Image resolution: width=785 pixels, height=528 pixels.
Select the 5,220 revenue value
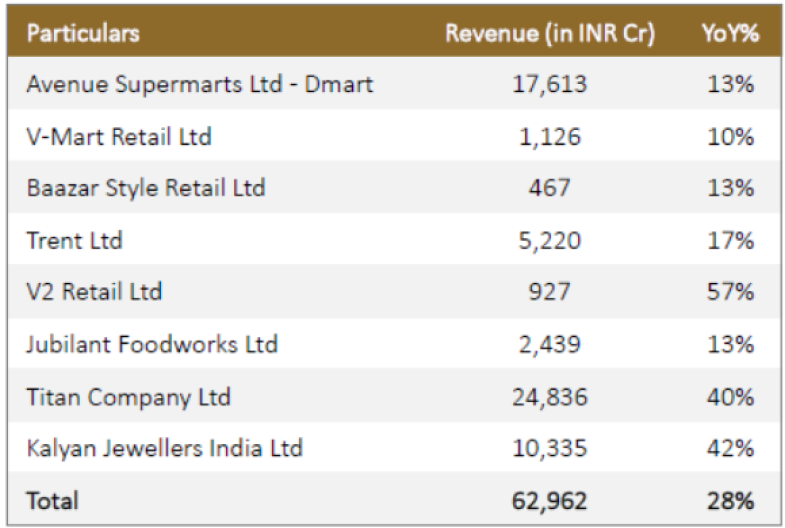click(x=550, y=241)
